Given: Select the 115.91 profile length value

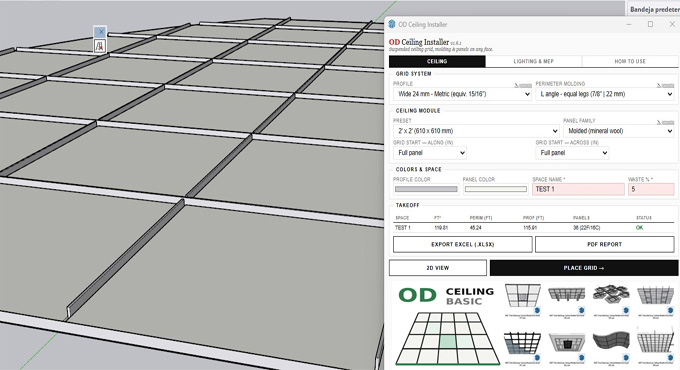Looking at the screenshot, I should tap(530, 228).
